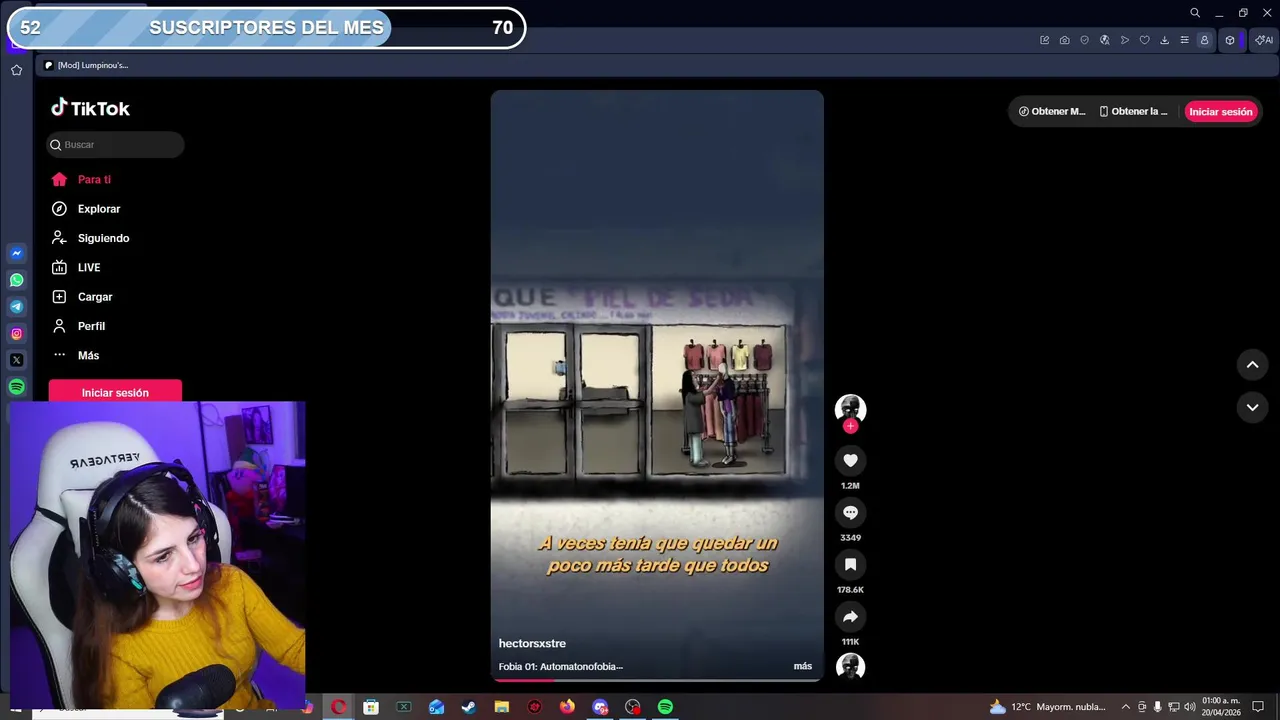Like the video with heart icon
Image resolution: width=1280 pixels, height=720 pixels.
click(850, 460)
